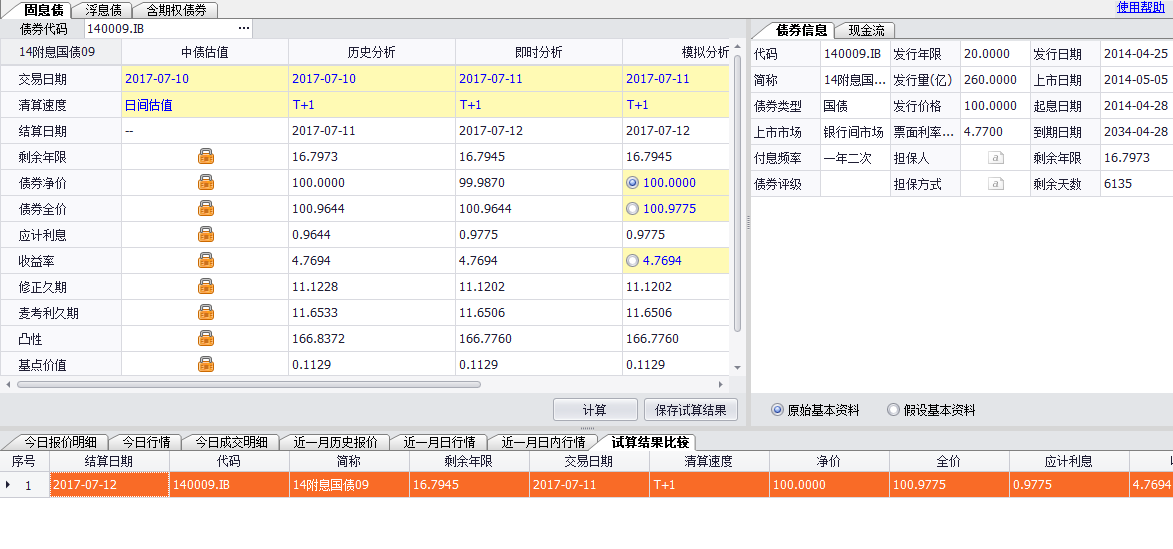Click the 剩余天数 value 6135
Screen dimensions: 1173x549
coord(1136,183)
